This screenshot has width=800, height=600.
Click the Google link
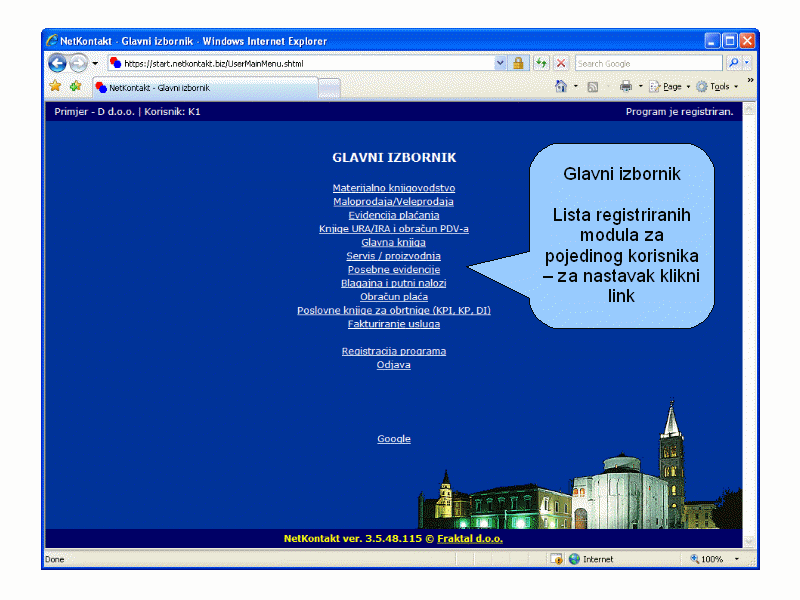coord(393,439)
